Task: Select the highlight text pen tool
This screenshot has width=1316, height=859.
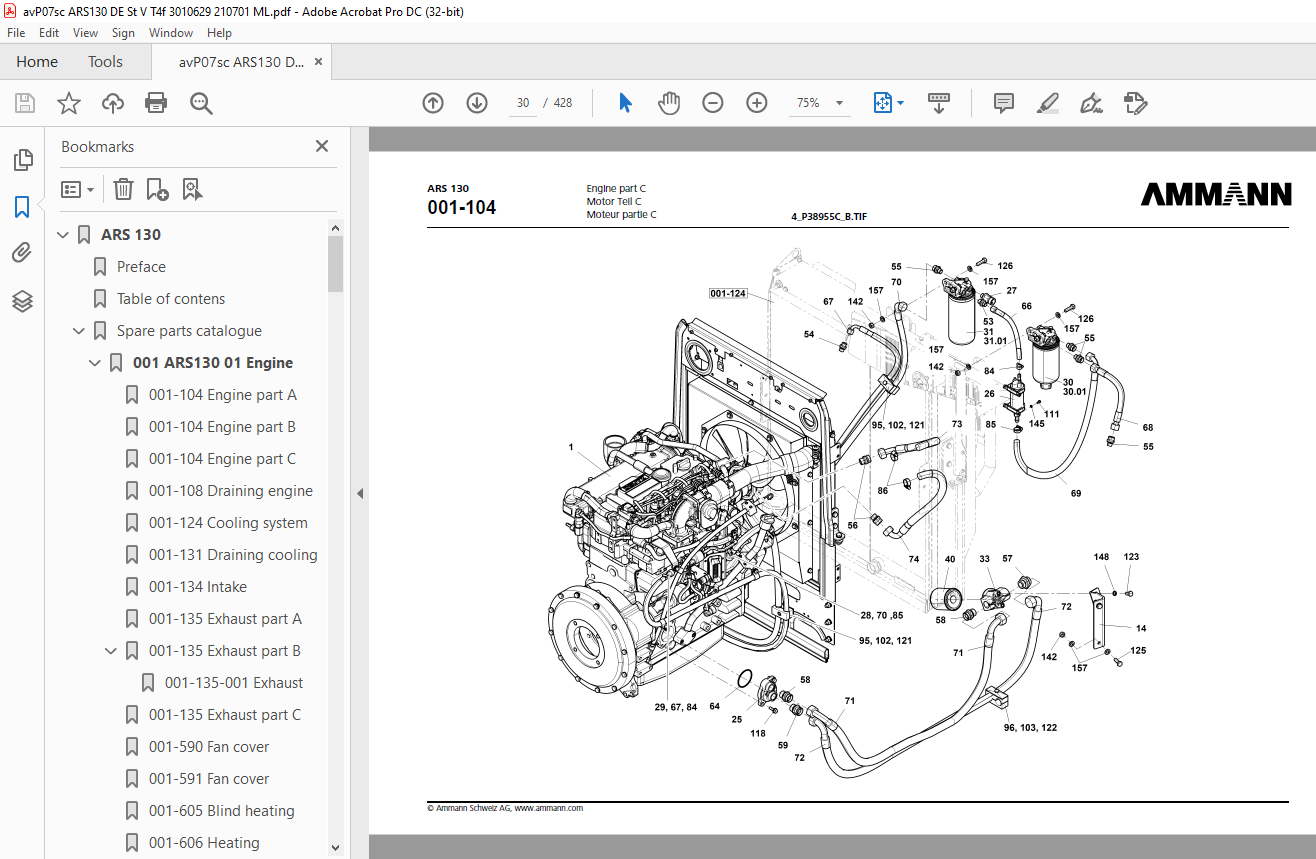Action: click(x=1048, y=103)
